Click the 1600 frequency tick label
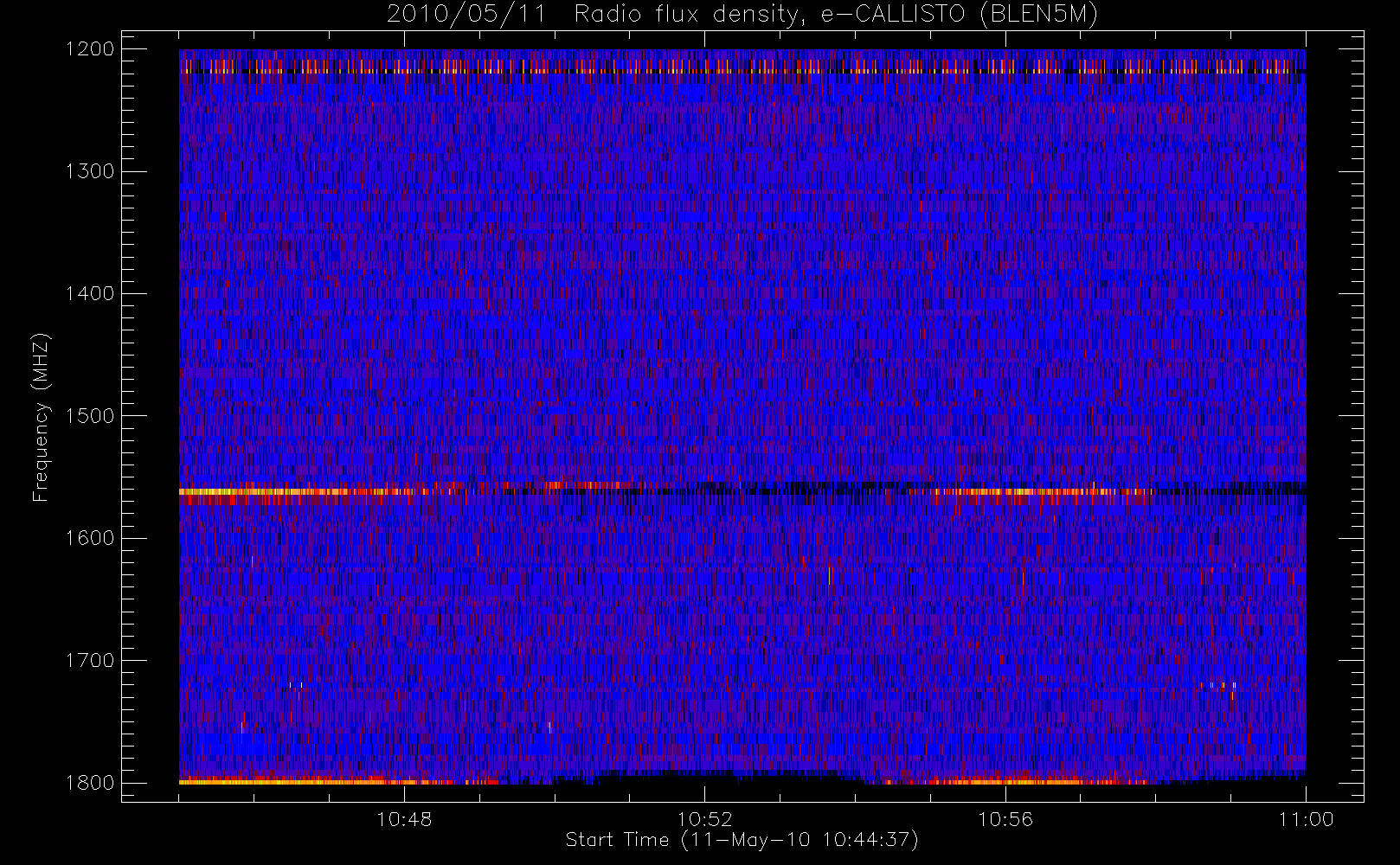 (90, 538)
